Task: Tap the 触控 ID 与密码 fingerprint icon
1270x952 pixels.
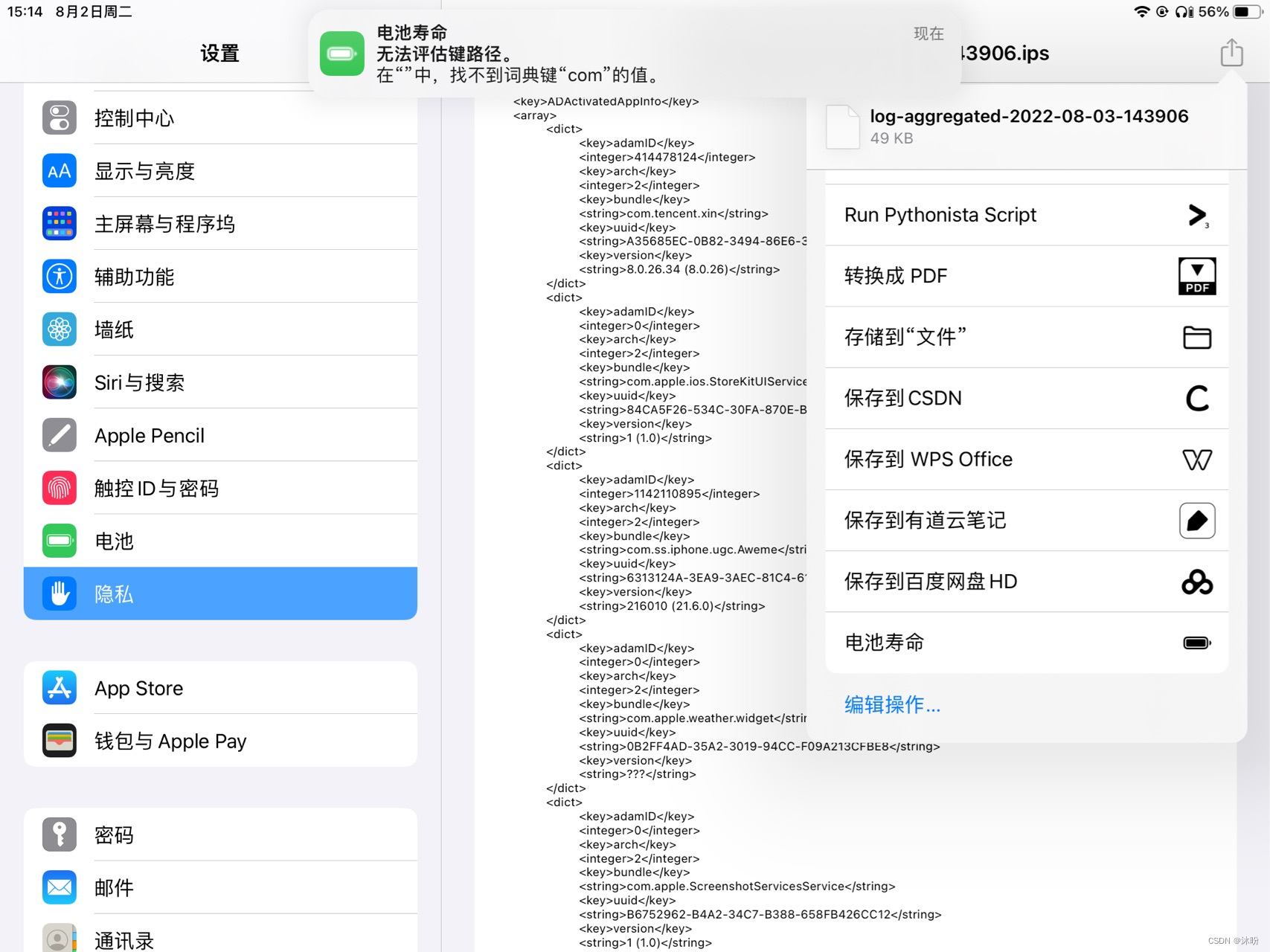Action: (x=59, y=488)
